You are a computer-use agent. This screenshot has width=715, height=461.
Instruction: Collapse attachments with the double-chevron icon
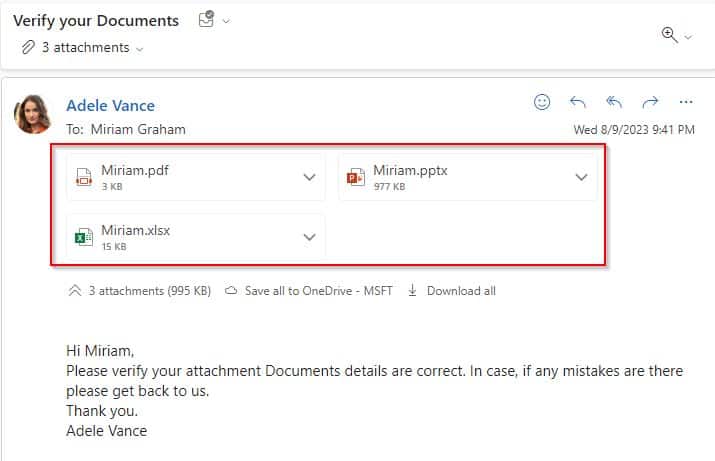(x=75, y=290)
